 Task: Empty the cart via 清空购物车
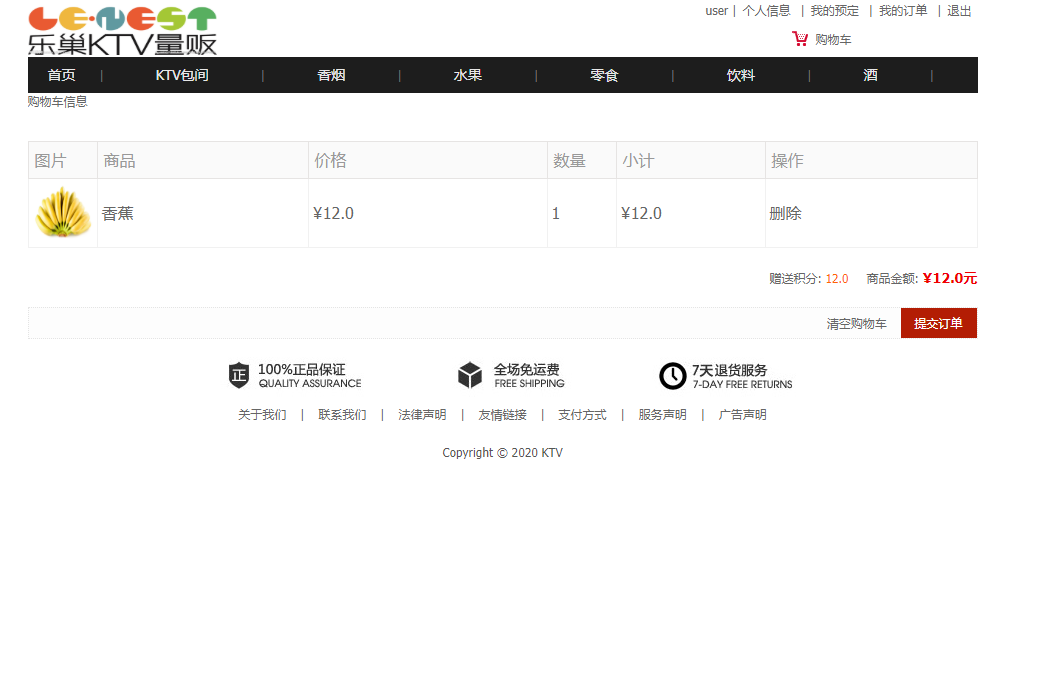(856, 323)
